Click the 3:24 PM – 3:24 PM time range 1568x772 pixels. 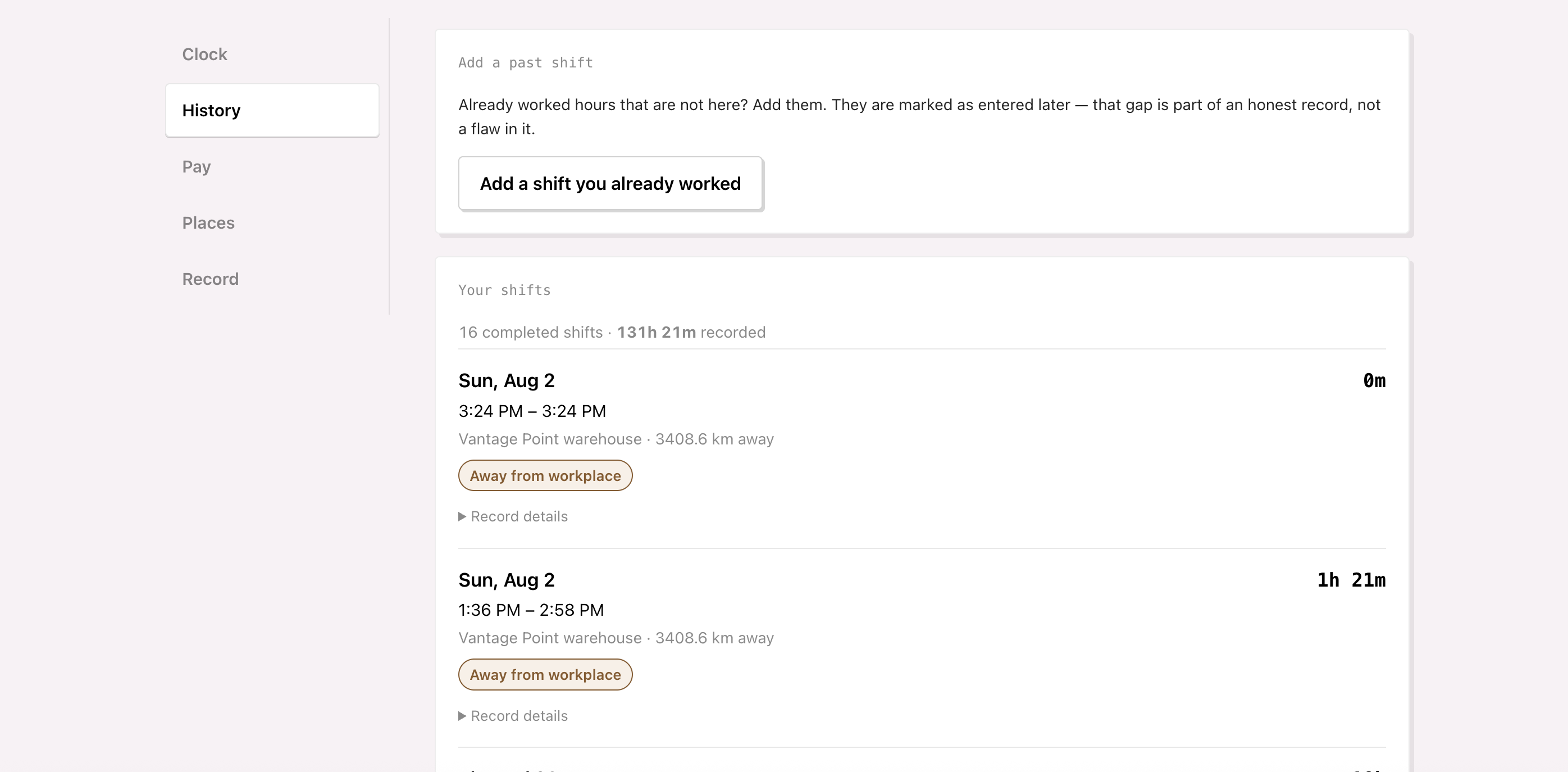click(x=532, y=411)
